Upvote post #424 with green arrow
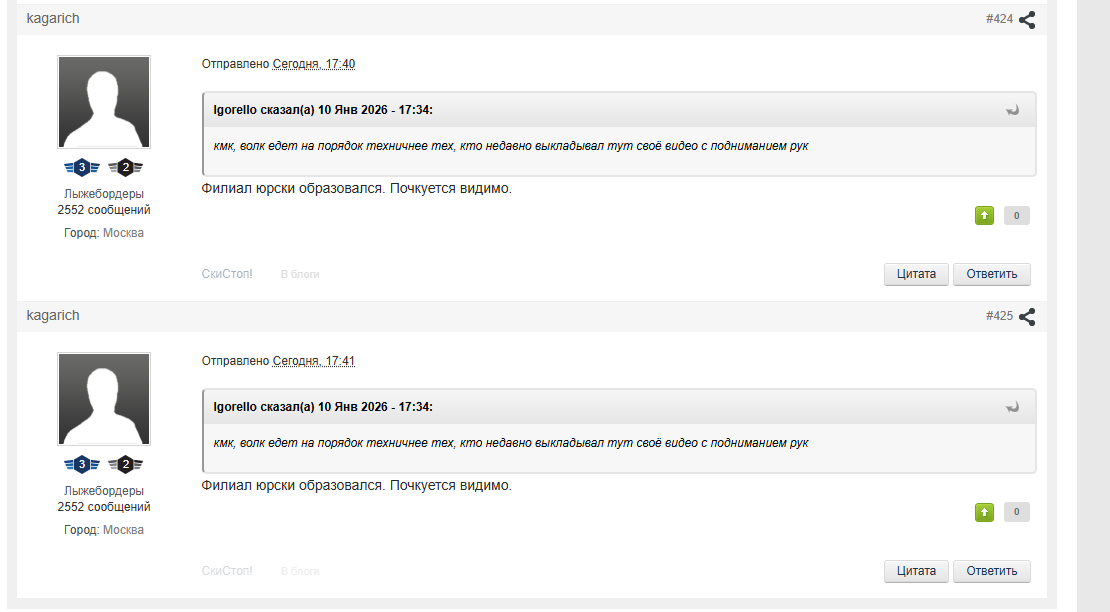The width and height of the screenshot is (1110, 612). point(985,215)
